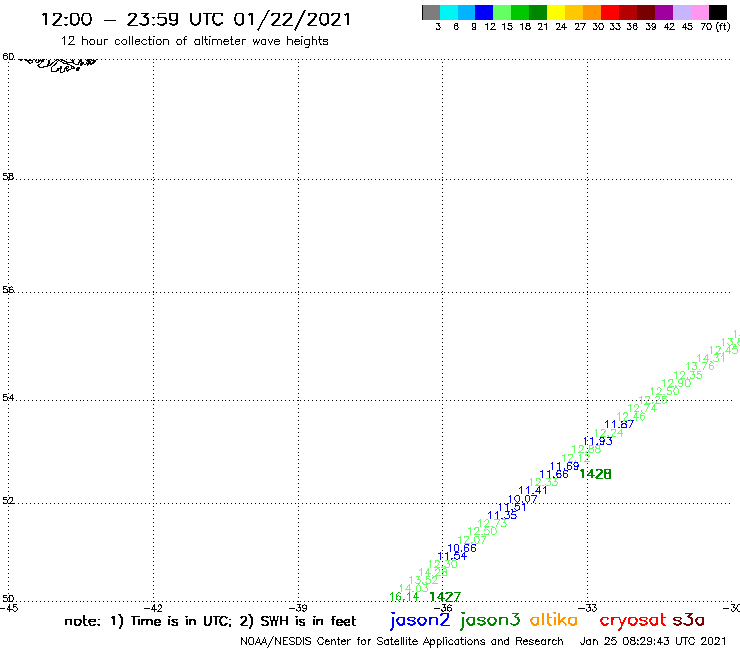The image size is (740, 650).
Task: Click the blue 11.66 wave height value
Action: tap(554, 474)
